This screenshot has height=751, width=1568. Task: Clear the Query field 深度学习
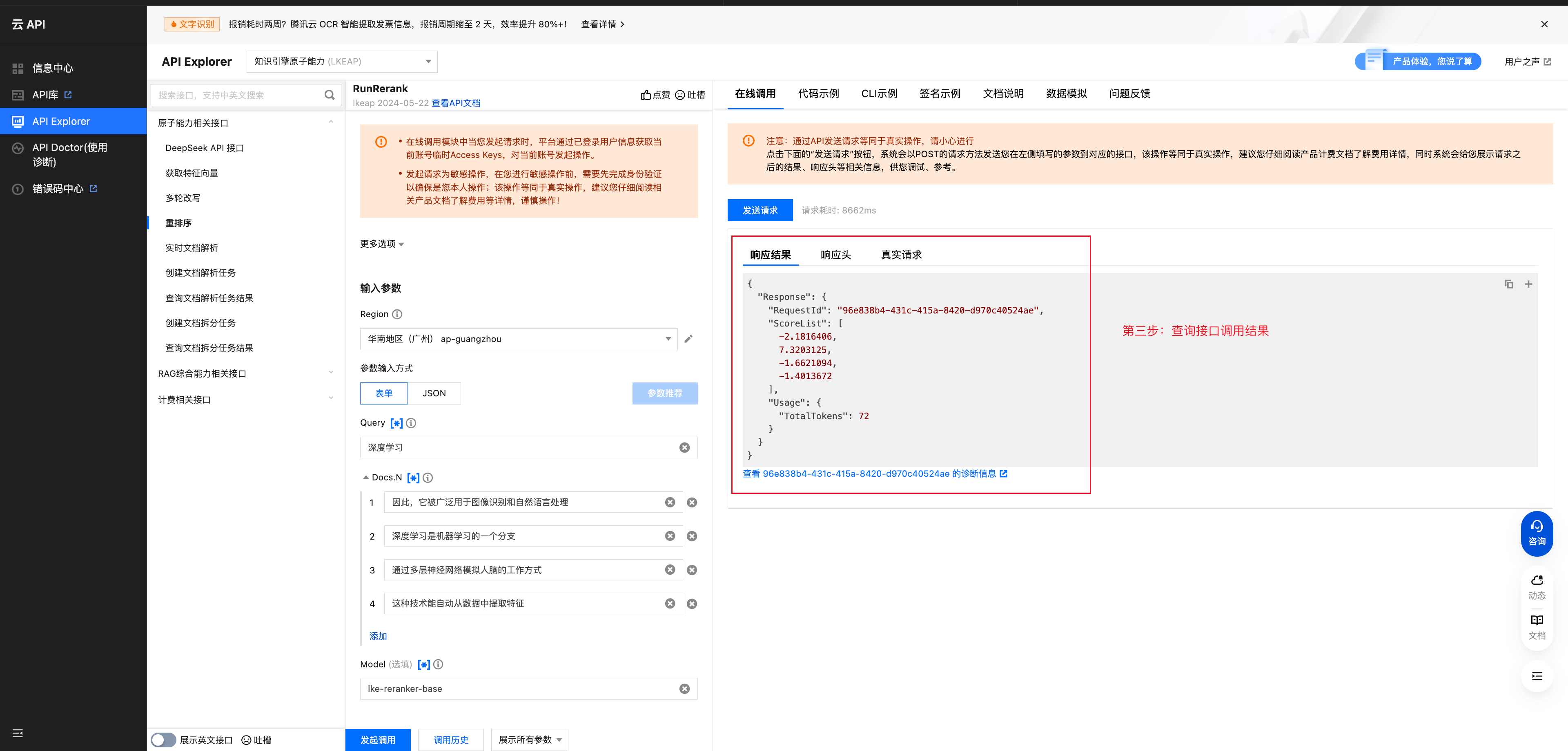click(x=684, y=447)
